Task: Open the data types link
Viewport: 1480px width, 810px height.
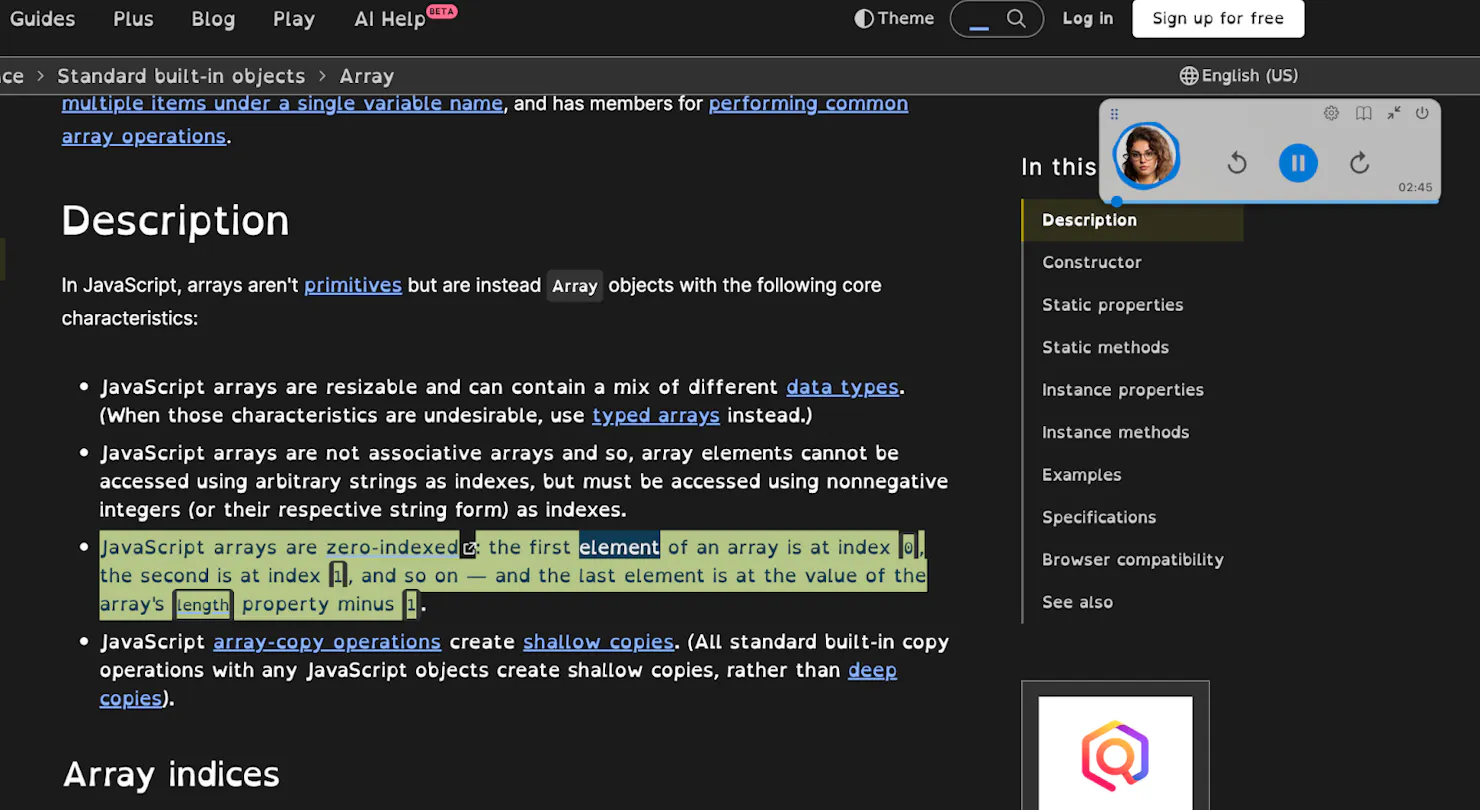Action: tap(842, 387)
